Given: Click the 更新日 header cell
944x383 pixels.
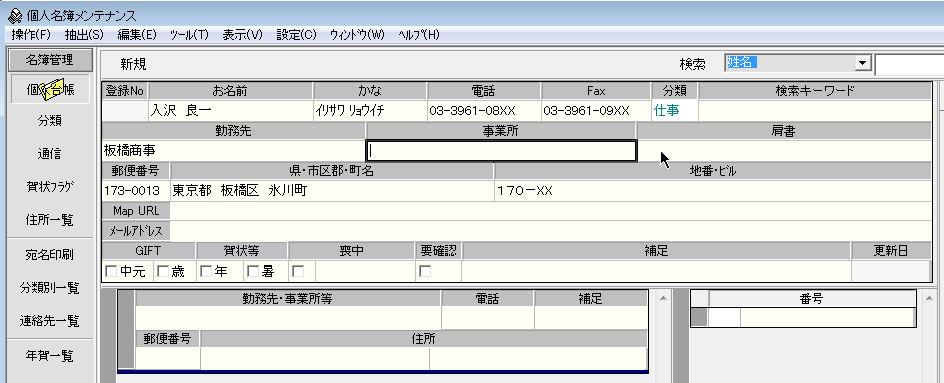Looking at the screenshot, I should pos(891,251).
